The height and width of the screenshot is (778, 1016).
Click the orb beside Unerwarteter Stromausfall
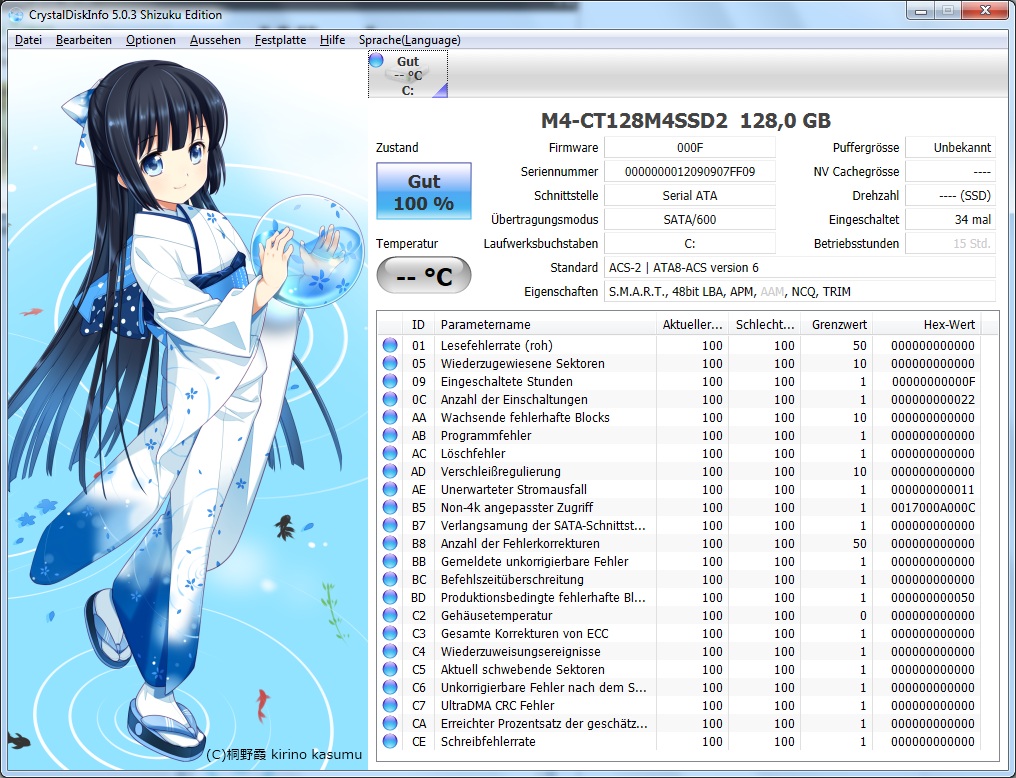click(390, 490)
